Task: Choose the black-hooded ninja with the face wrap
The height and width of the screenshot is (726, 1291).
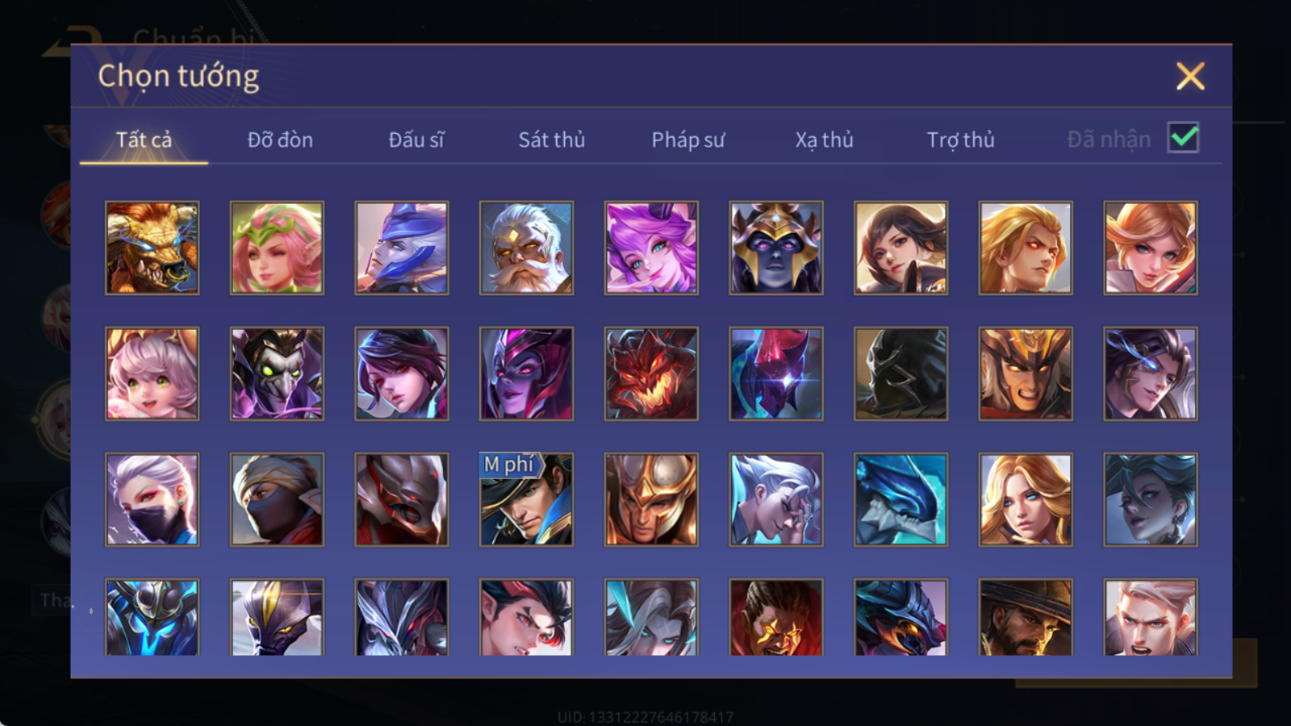Action: 277,500
